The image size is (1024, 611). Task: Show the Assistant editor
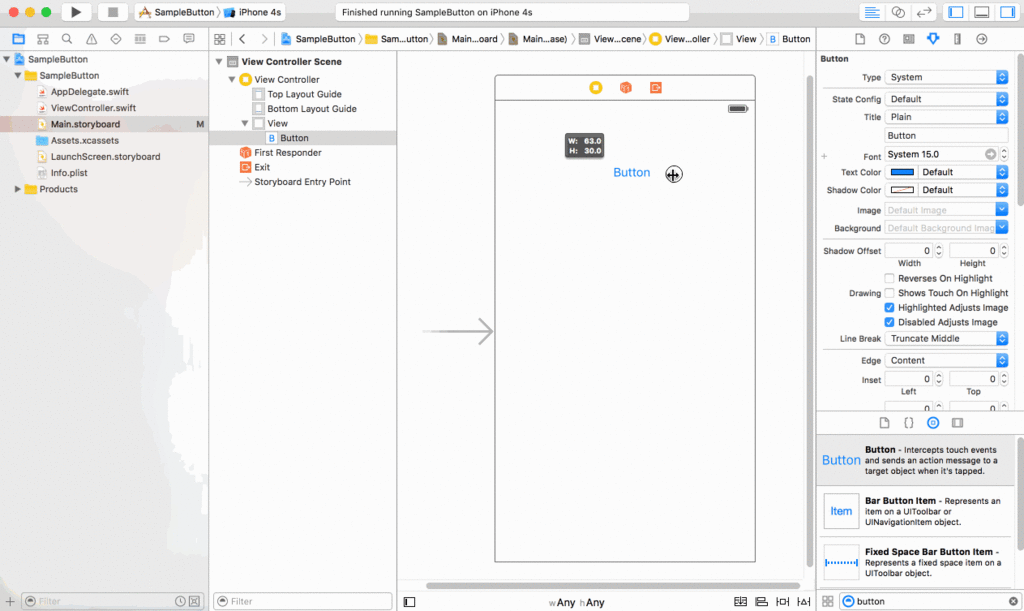898,12
